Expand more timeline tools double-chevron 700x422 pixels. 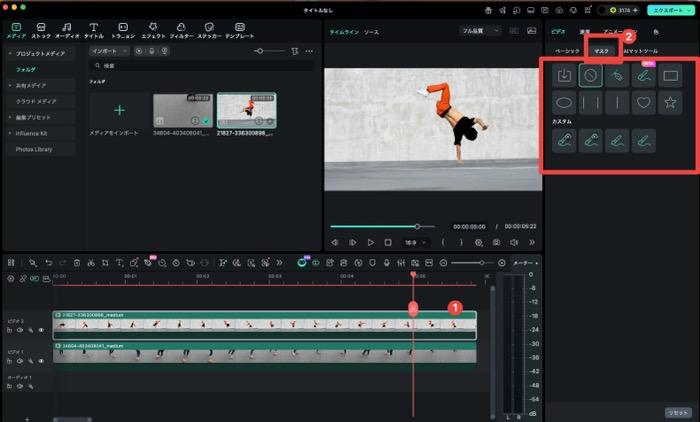279,263
